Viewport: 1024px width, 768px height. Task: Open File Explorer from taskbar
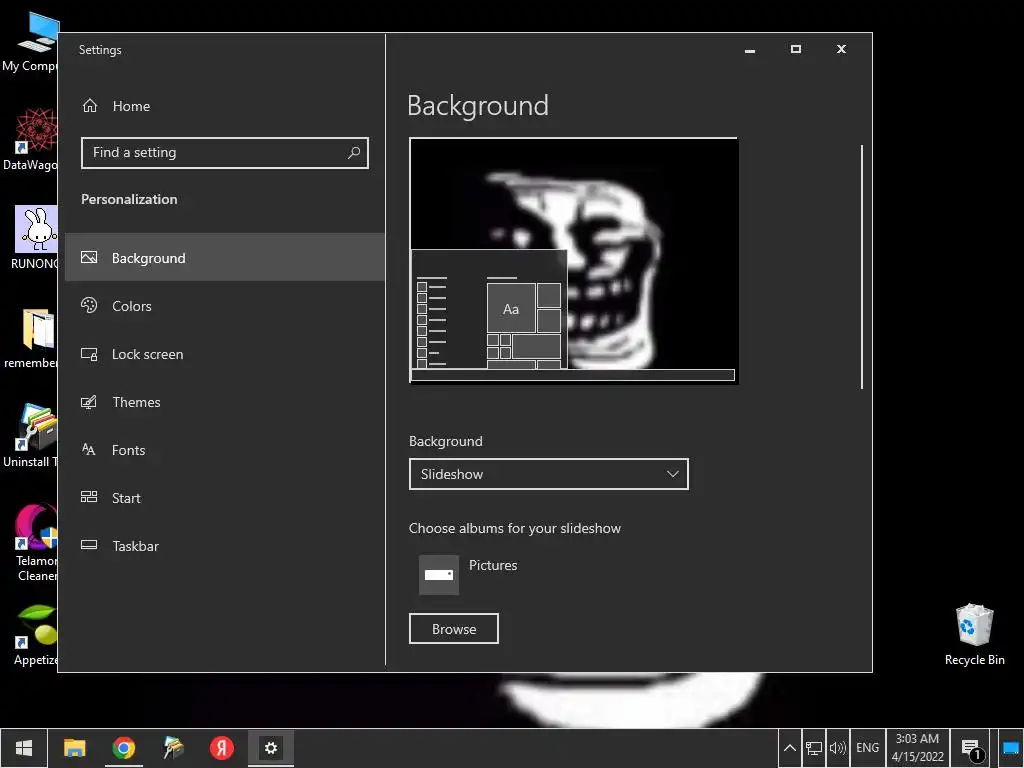click(74, 748)
